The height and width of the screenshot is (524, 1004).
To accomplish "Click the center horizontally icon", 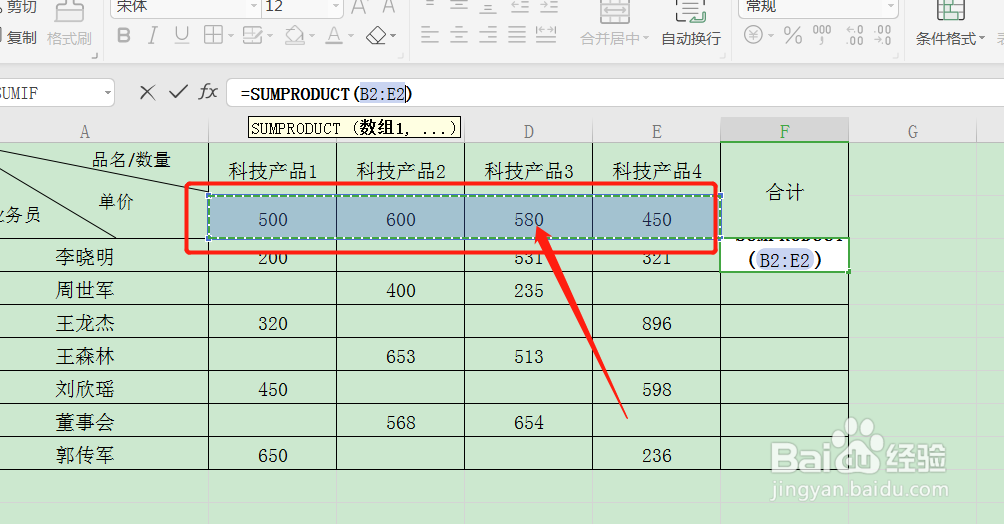I will 458,35.
